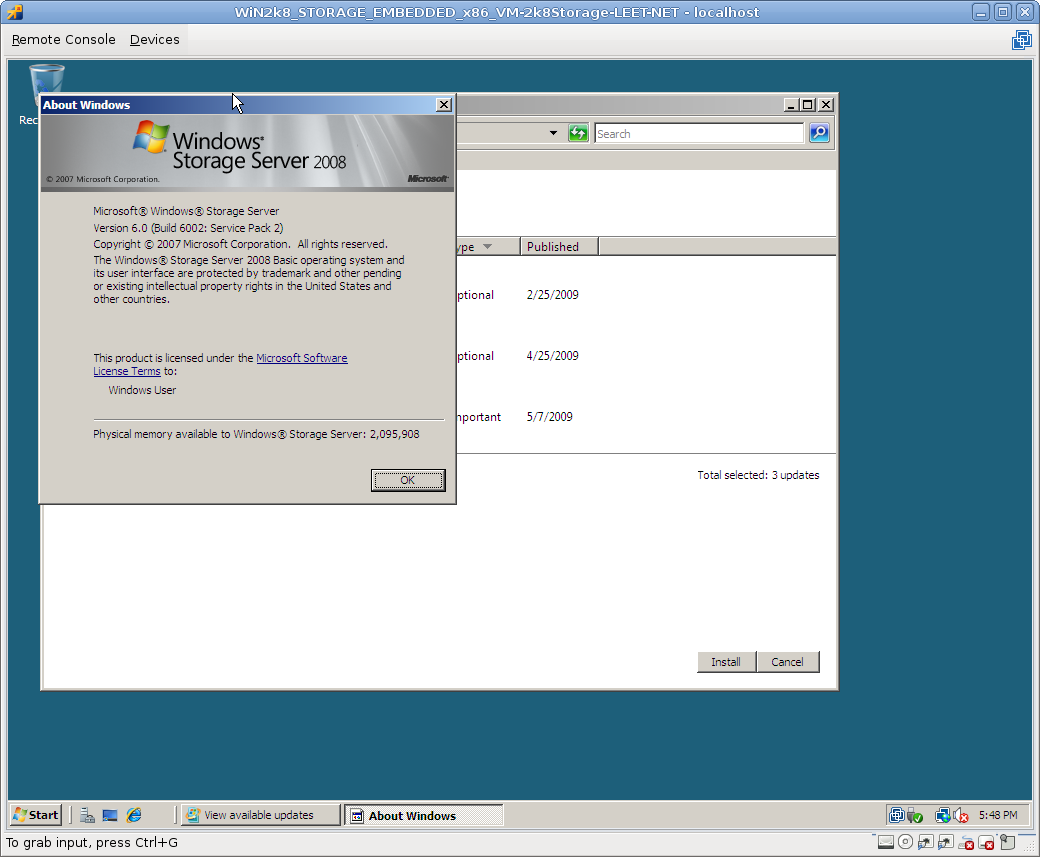Expand the address bar dropdown arrow
Screen dimensions: 1040x857
553,134
